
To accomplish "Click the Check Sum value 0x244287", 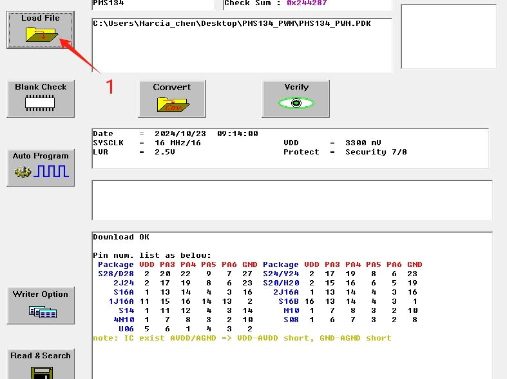I will (x=307, y=3).
